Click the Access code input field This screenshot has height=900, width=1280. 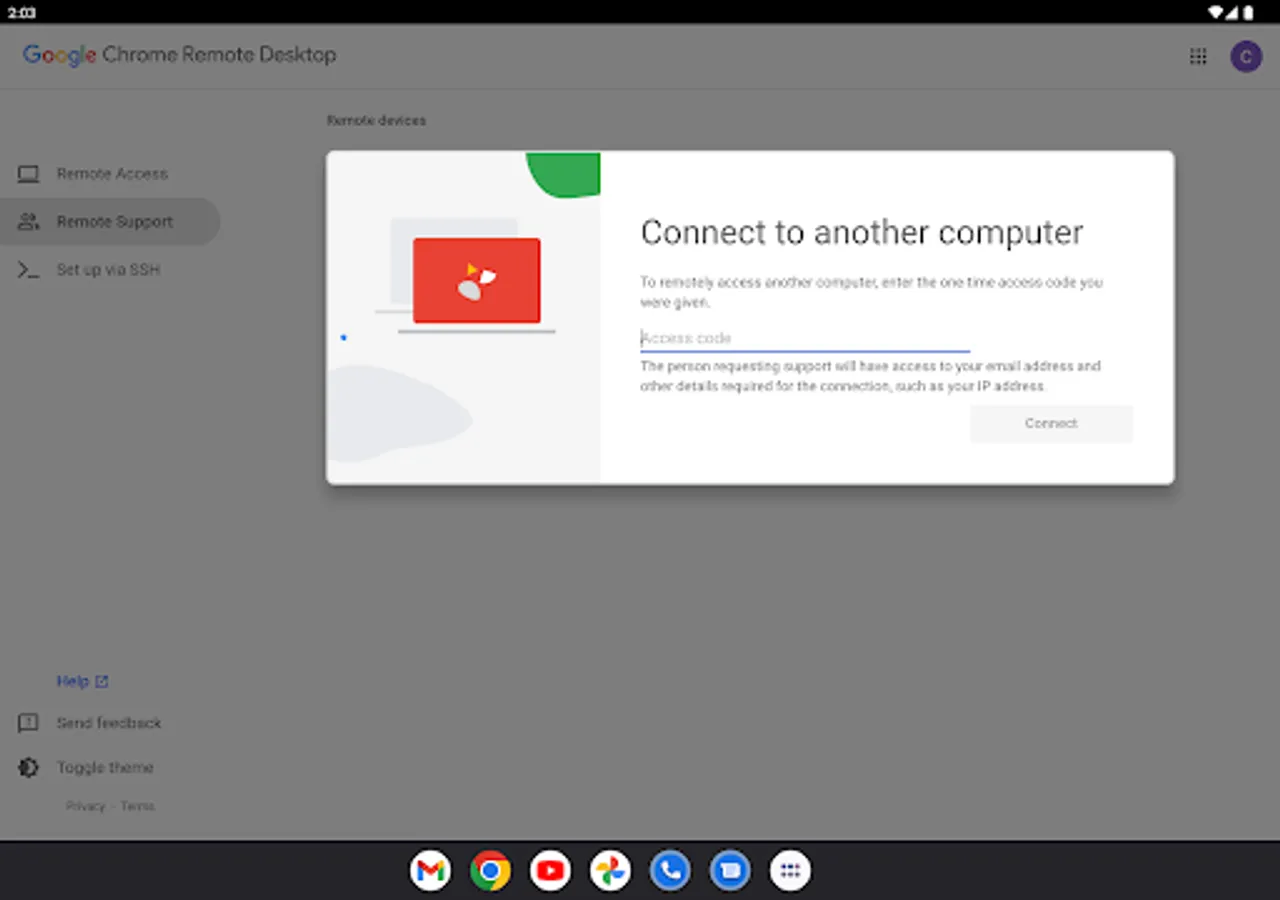coord(805,338)
